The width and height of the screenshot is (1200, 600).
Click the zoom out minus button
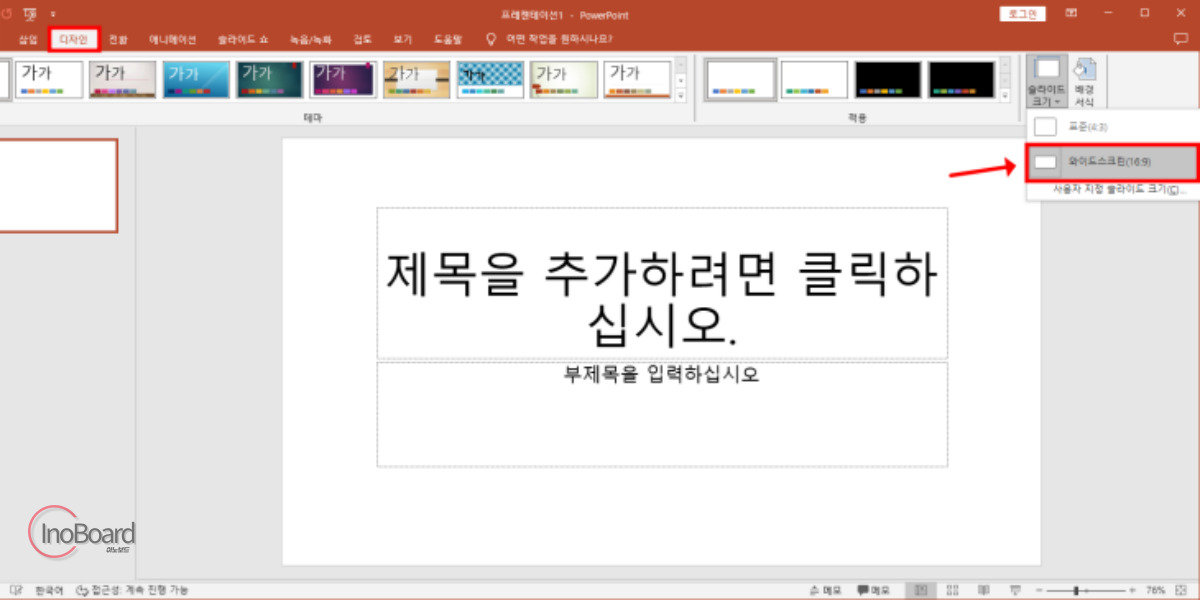(x=1040, y=590)
